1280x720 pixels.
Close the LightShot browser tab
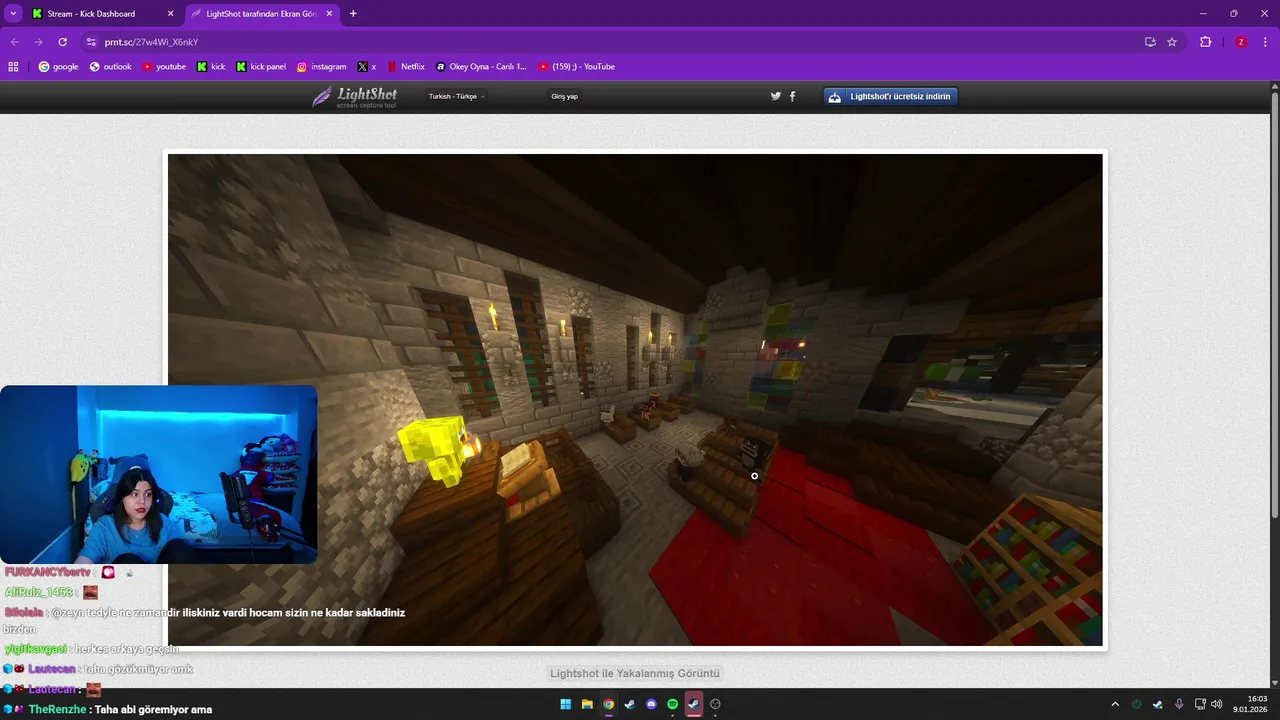[x=329, y=14]
